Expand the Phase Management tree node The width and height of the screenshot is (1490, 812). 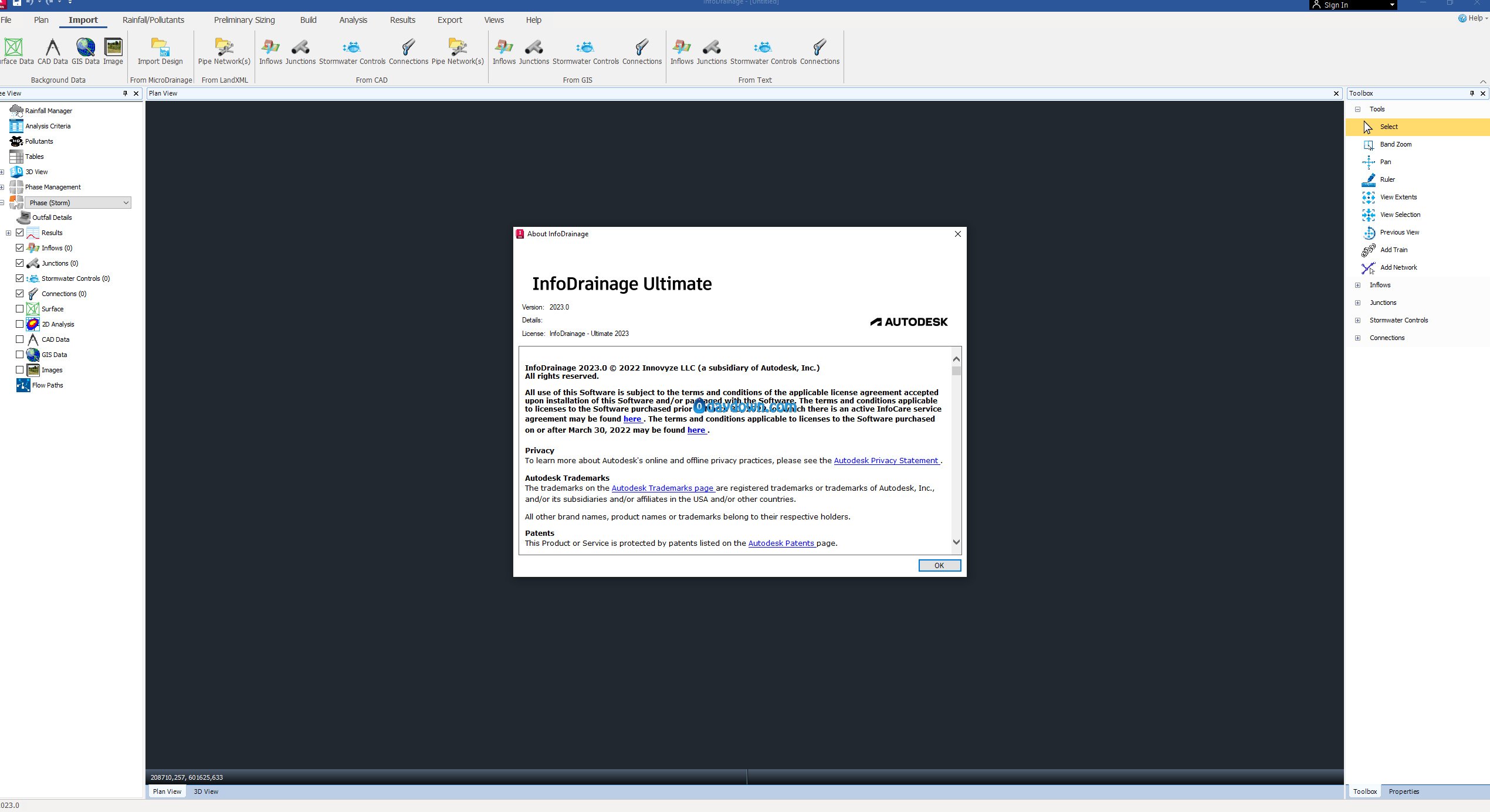click(x=2, y=187)
